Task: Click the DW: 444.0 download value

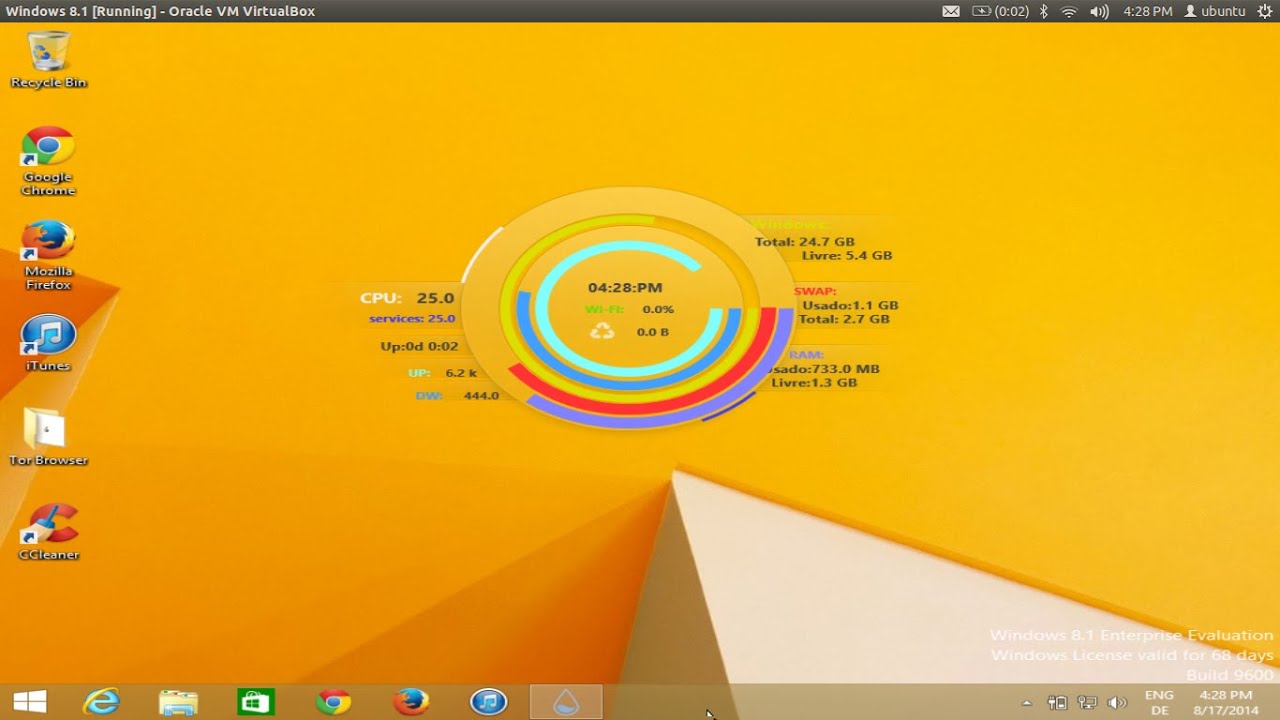Action: pyautogui.click(x=457, y=396)
